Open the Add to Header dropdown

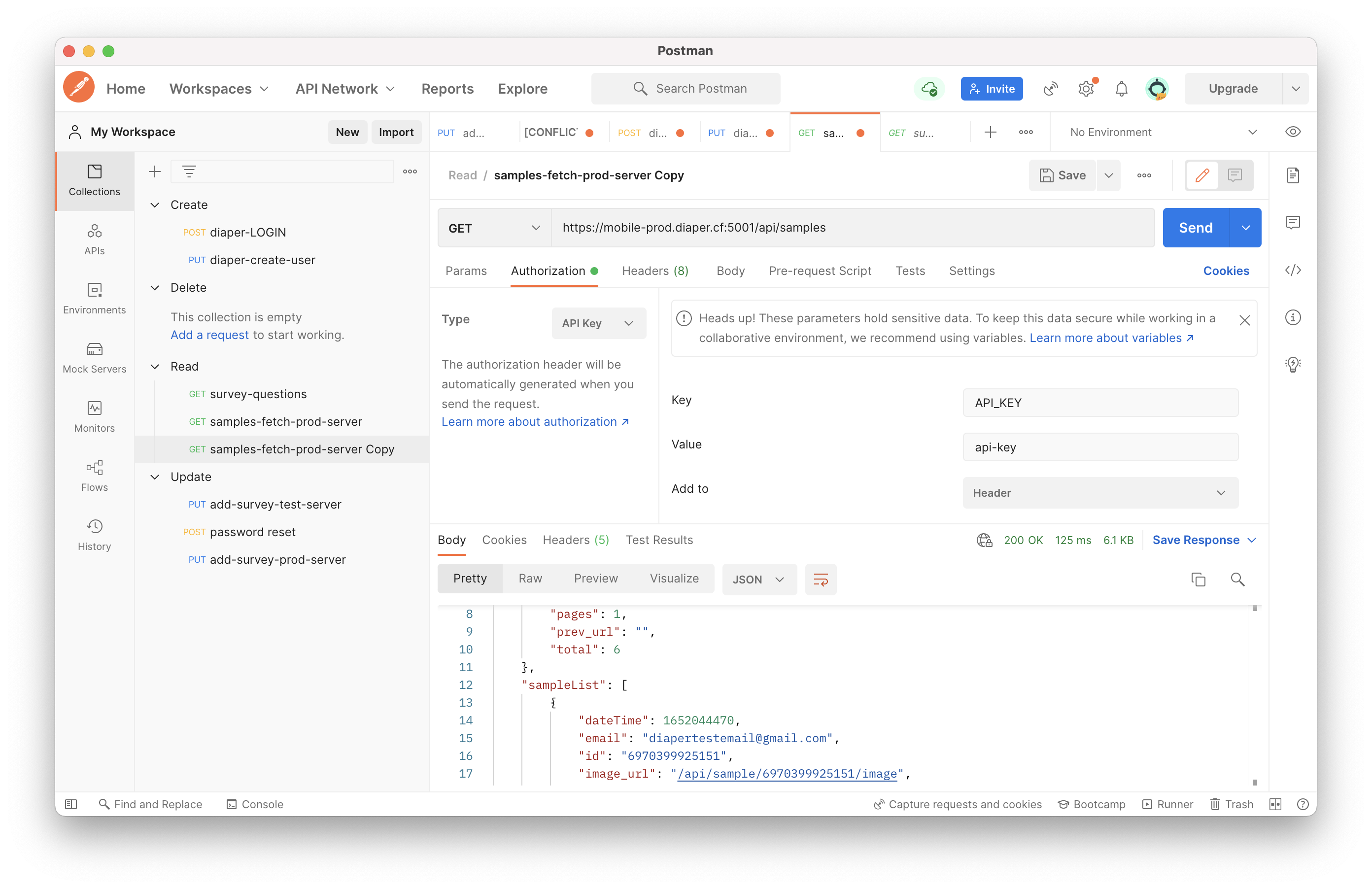[x=1100, y=493]
